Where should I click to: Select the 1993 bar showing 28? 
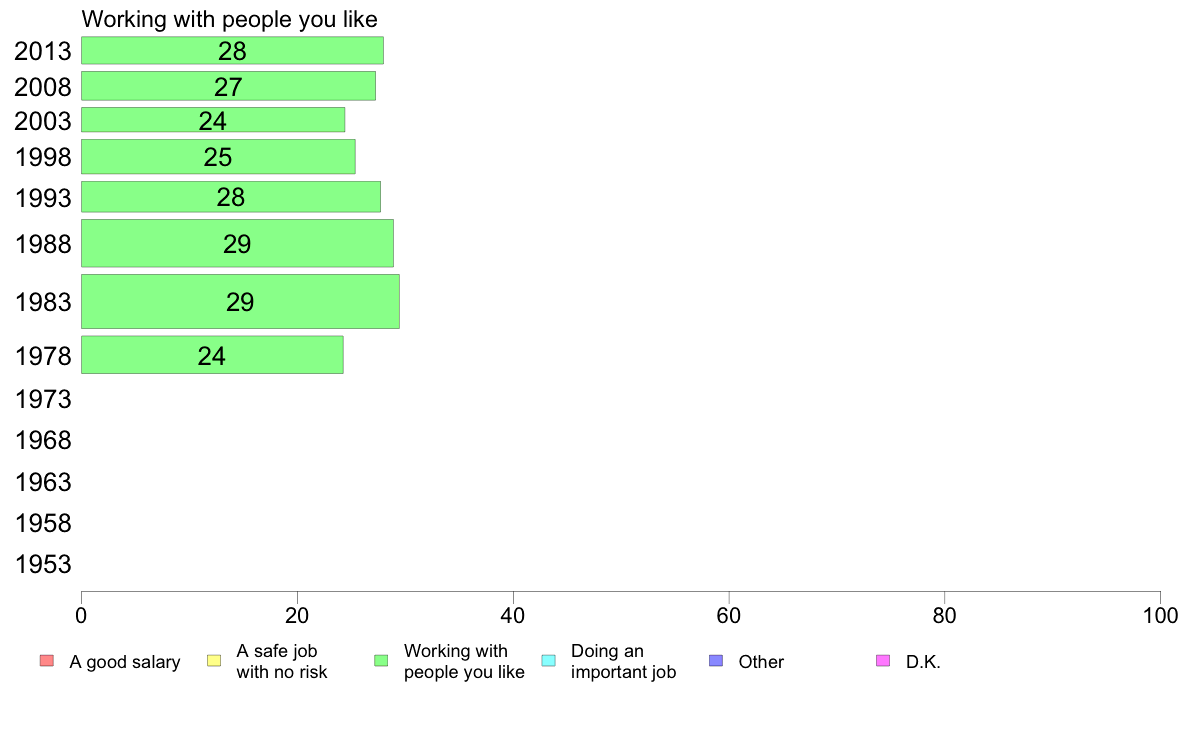click(x=231, y=196)
